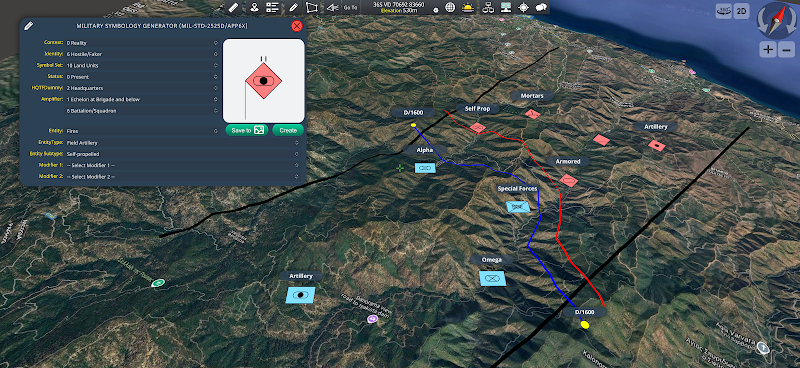Open the layers list icon
Image resolution: width=800 pixels, height=368 pixels.
click(x=273, y=7)
